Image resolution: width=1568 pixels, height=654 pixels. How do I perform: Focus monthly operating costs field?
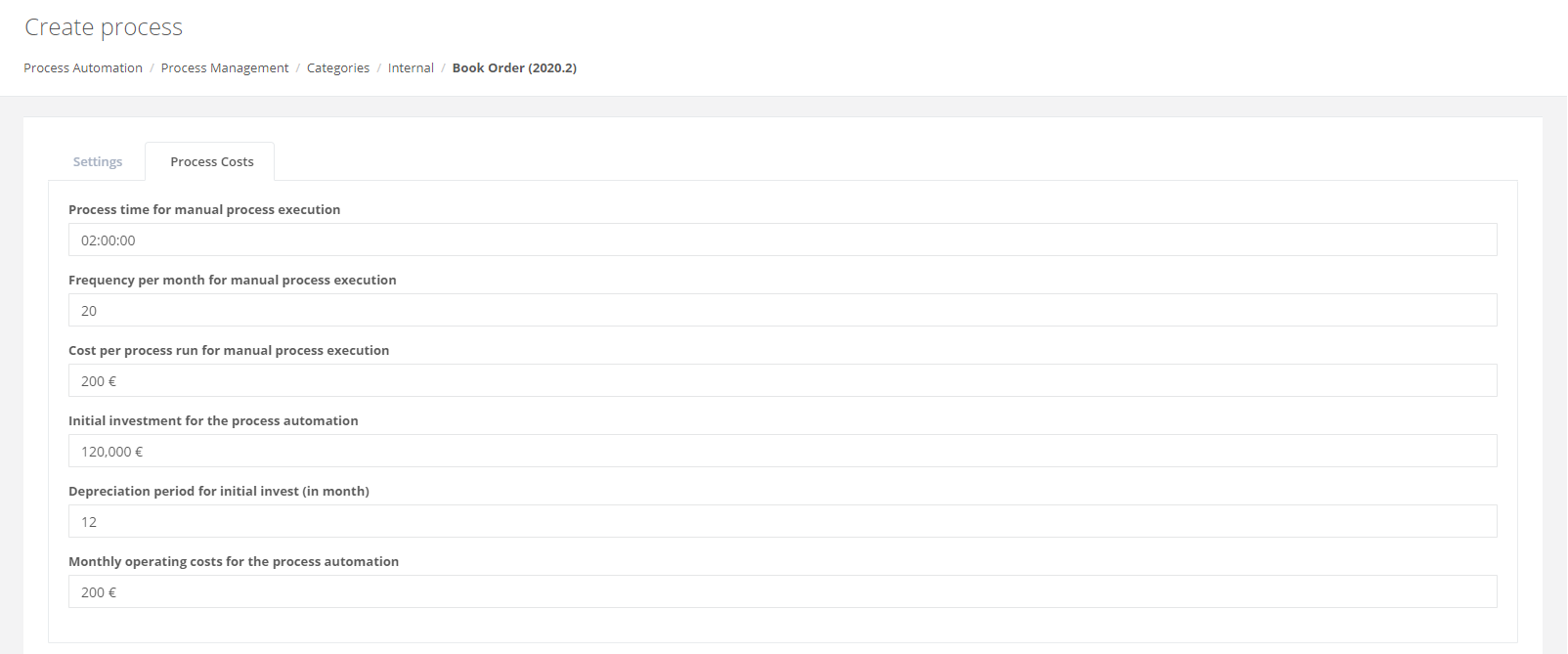782,592
